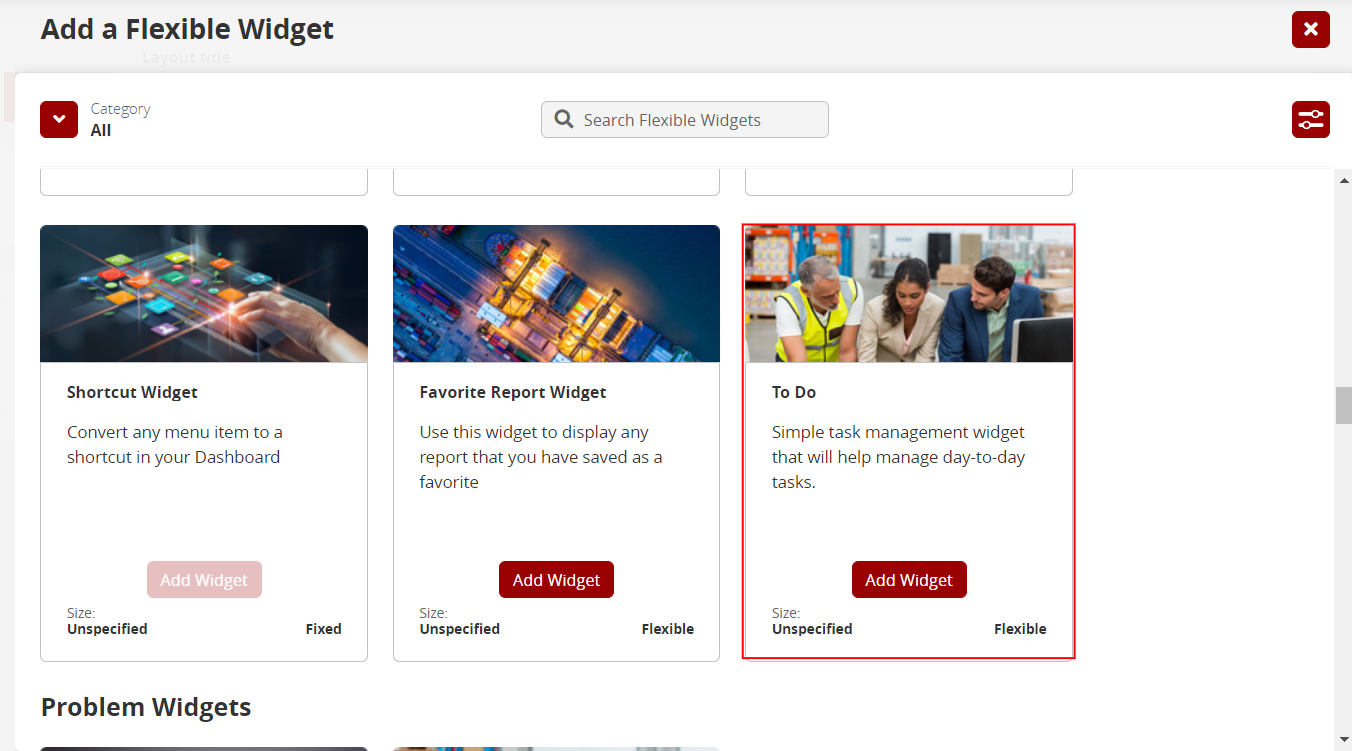Click the 'Add a Flexible Widget' heading
The image size is (1352, 751).
click(187, 30)
